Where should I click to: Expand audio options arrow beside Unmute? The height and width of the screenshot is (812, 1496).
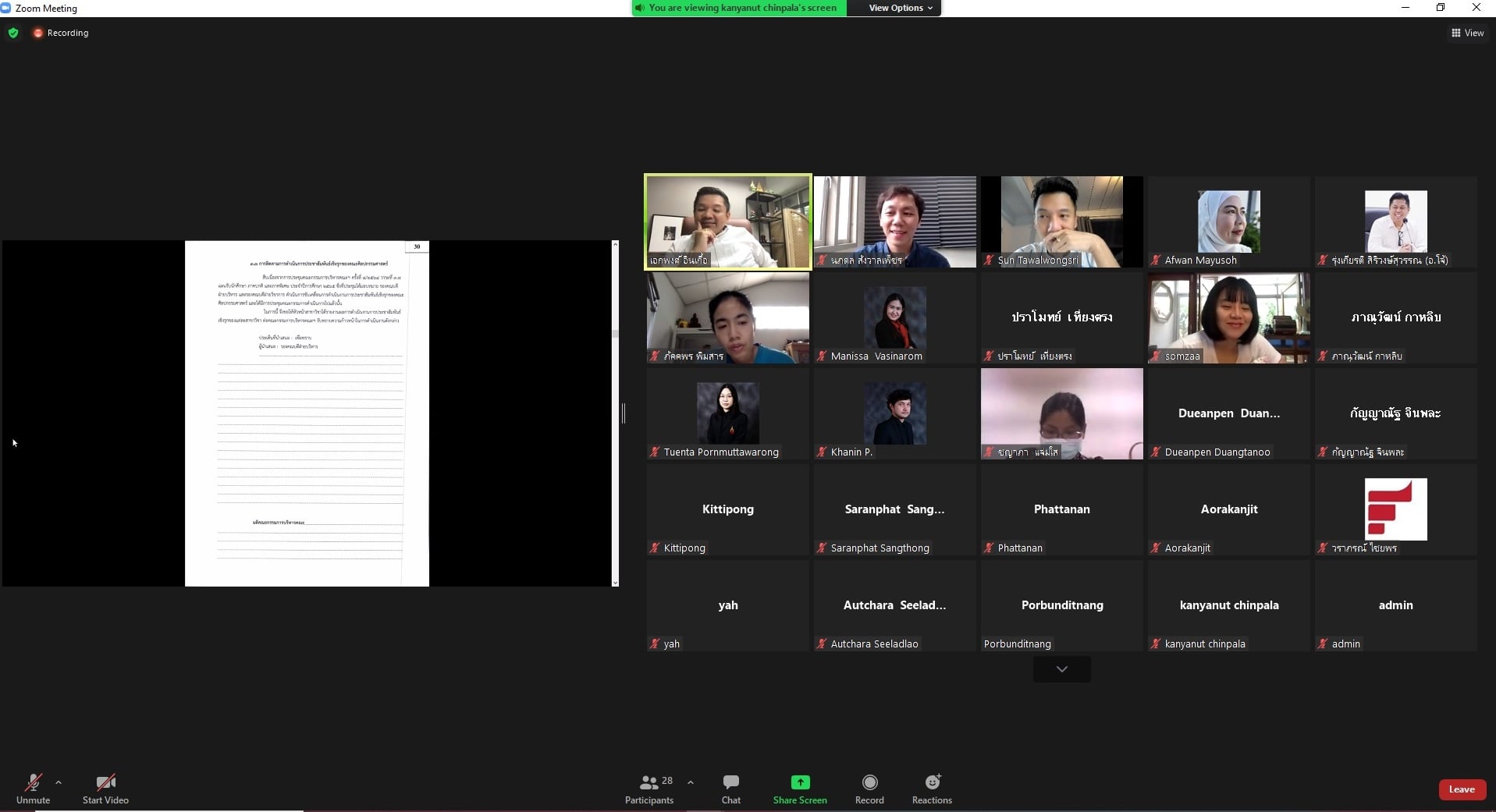[59, 782]
